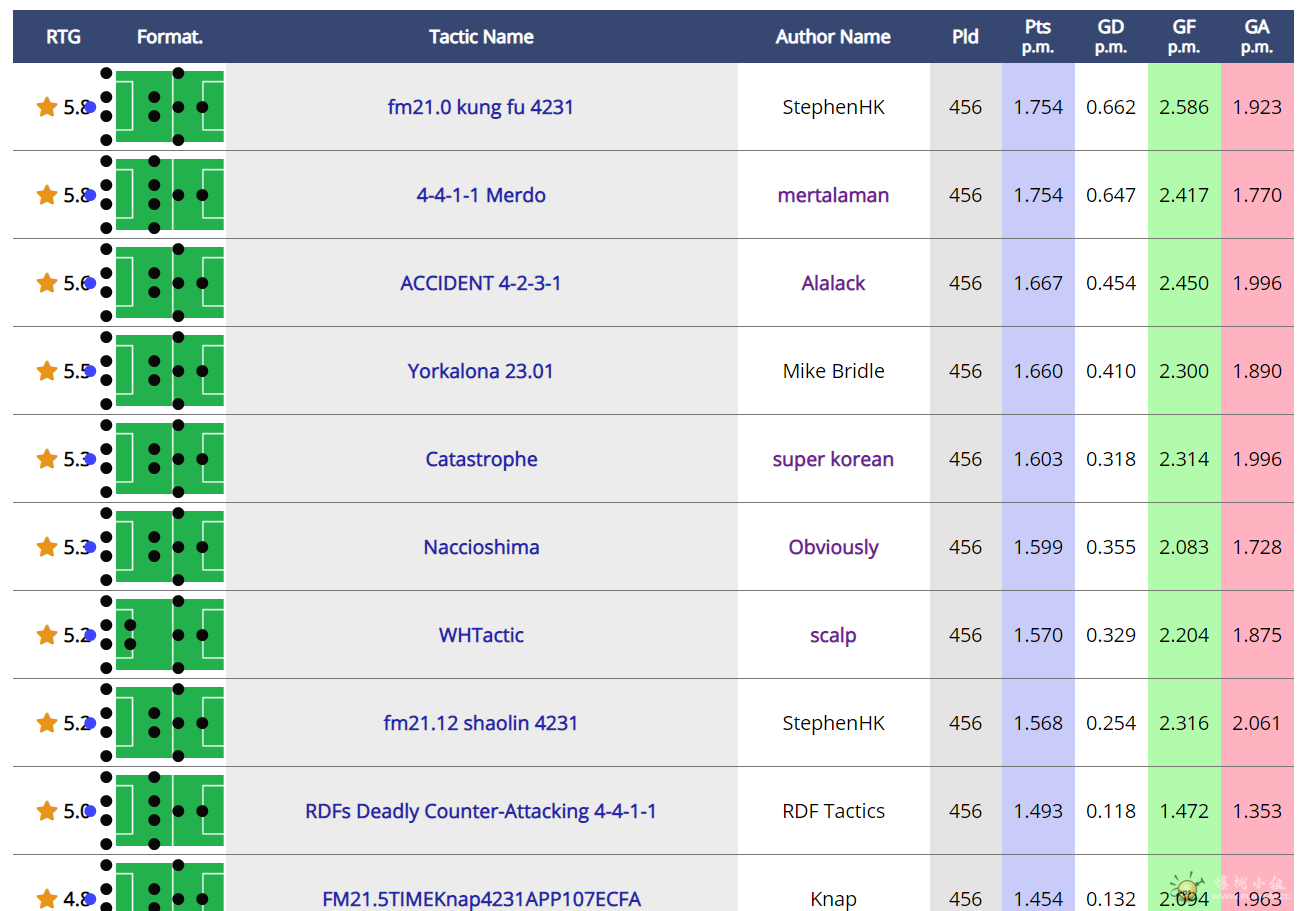
Task: Sort by GA p.m. column header
Action: coord(1257,37)
